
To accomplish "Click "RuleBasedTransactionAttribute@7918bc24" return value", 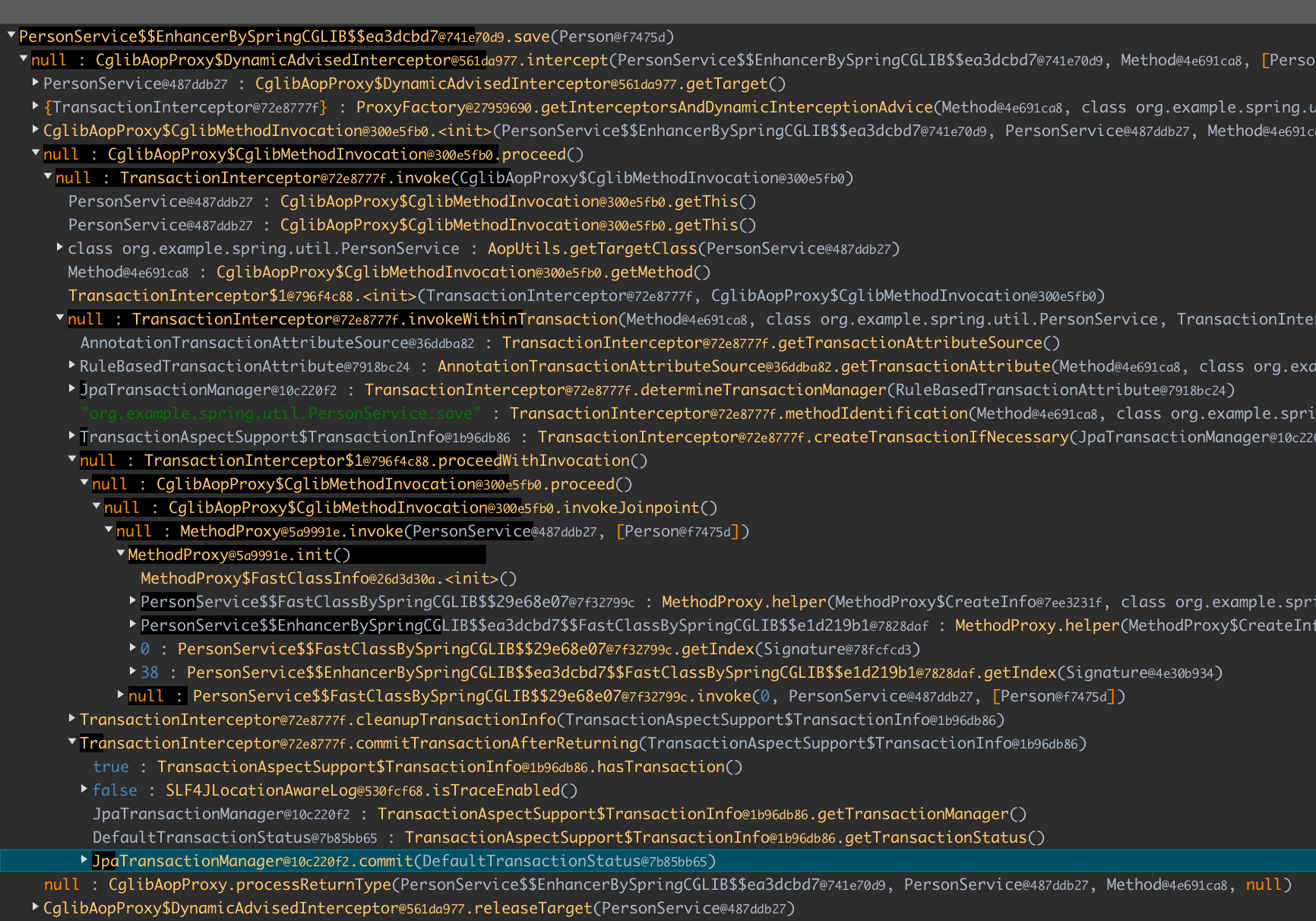I will tap(245, 366).
